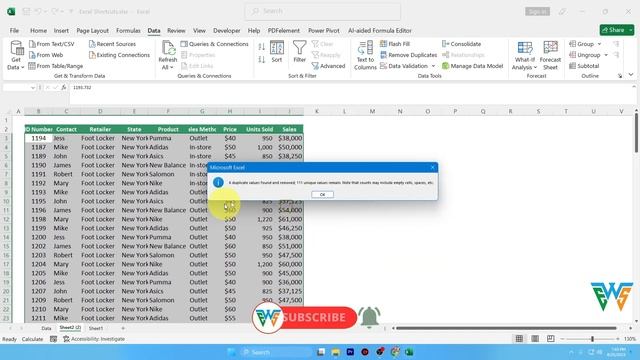Click Text to Columns
The image size is (640, 360).
[x=365, y=55]
